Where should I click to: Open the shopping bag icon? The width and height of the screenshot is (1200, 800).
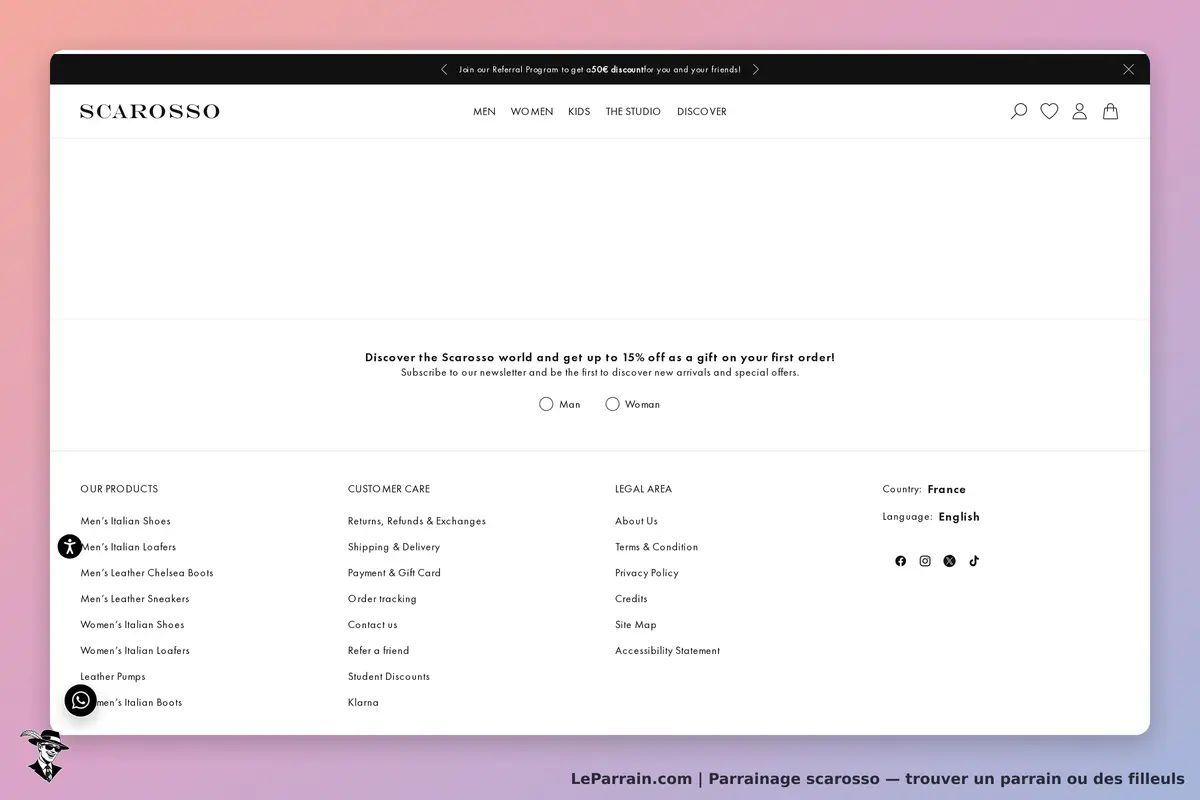tap(1110, 111)
